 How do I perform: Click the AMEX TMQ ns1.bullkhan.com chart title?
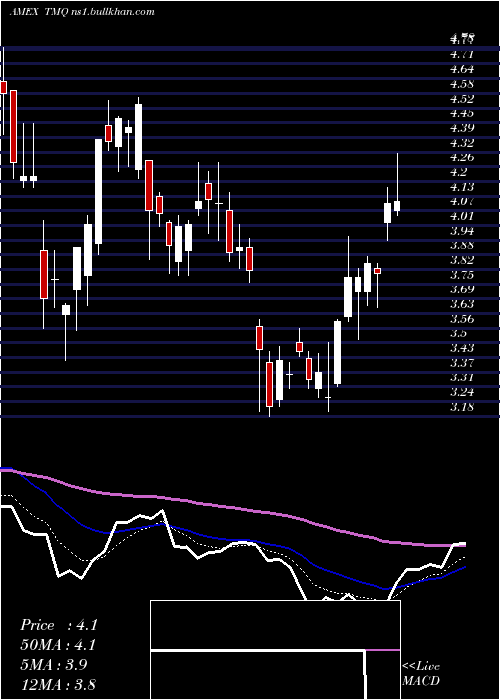point(82,12)
